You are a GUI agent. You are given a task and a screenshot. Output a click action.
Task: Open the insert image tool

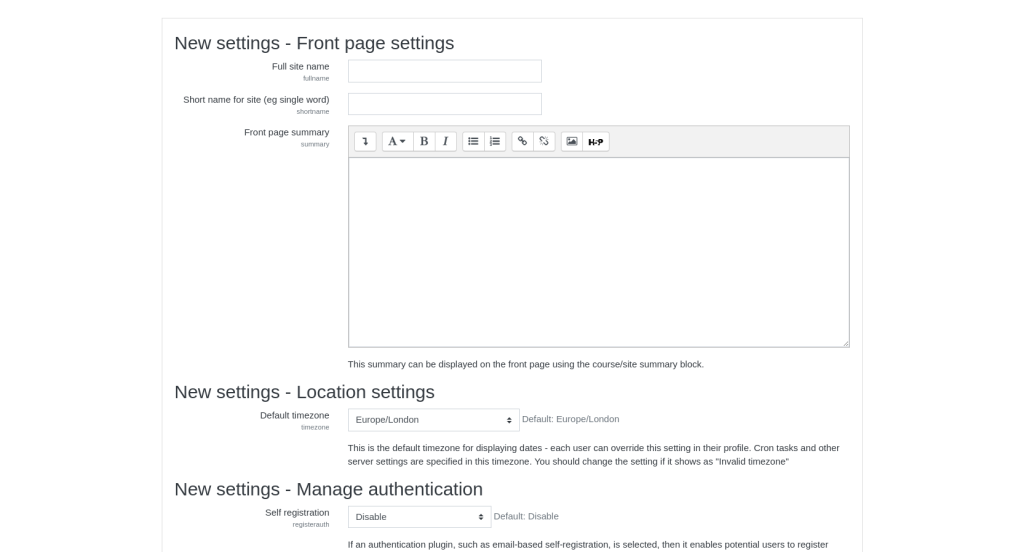click(x=572, y=142)
